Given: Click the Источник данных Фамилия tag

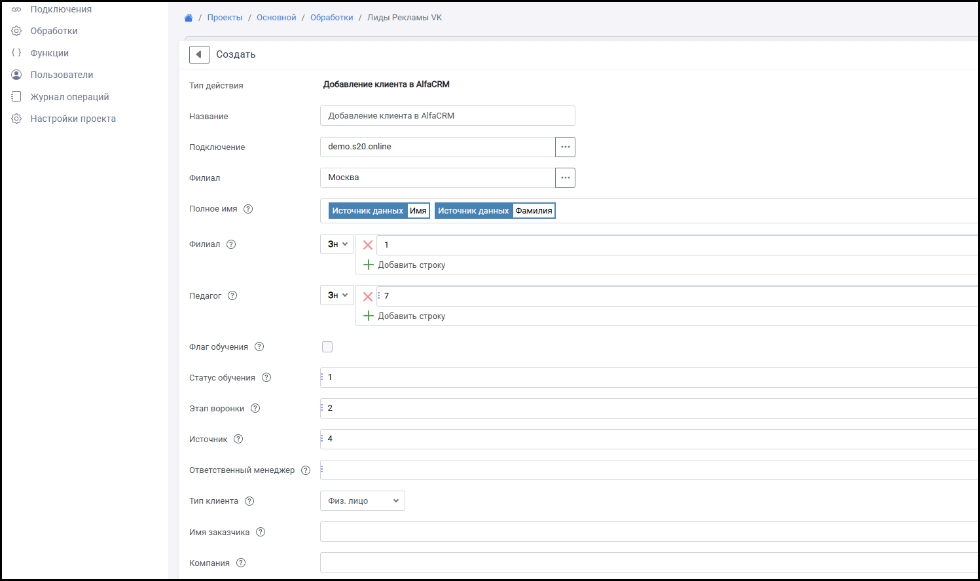Looking at the screenshot, I should coord(495,211).
